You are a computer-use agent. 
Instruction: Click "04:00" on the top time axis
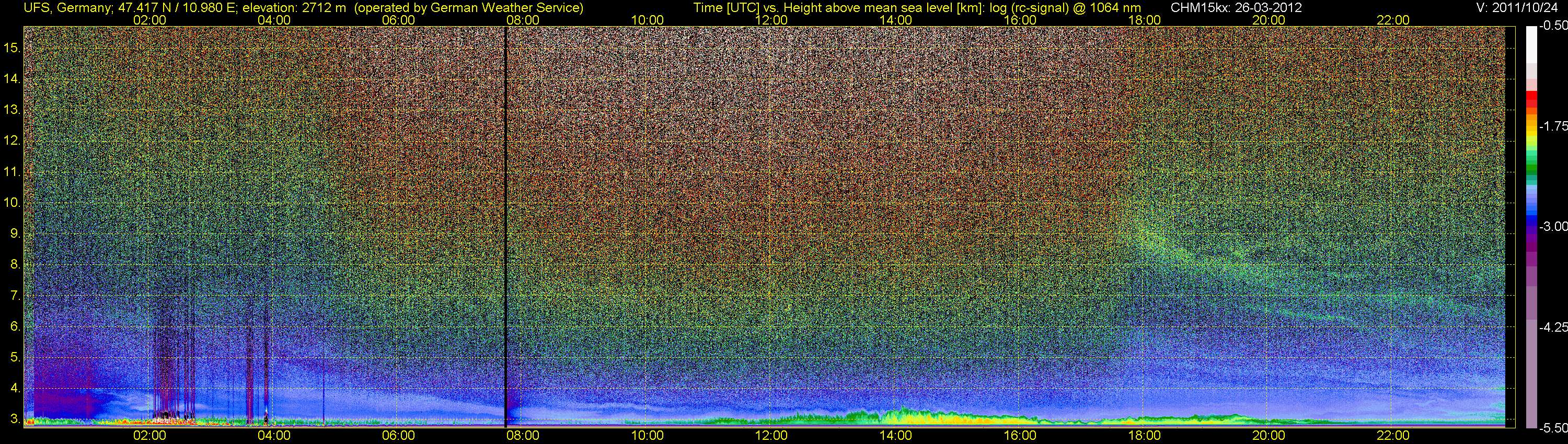click(274, 20)
